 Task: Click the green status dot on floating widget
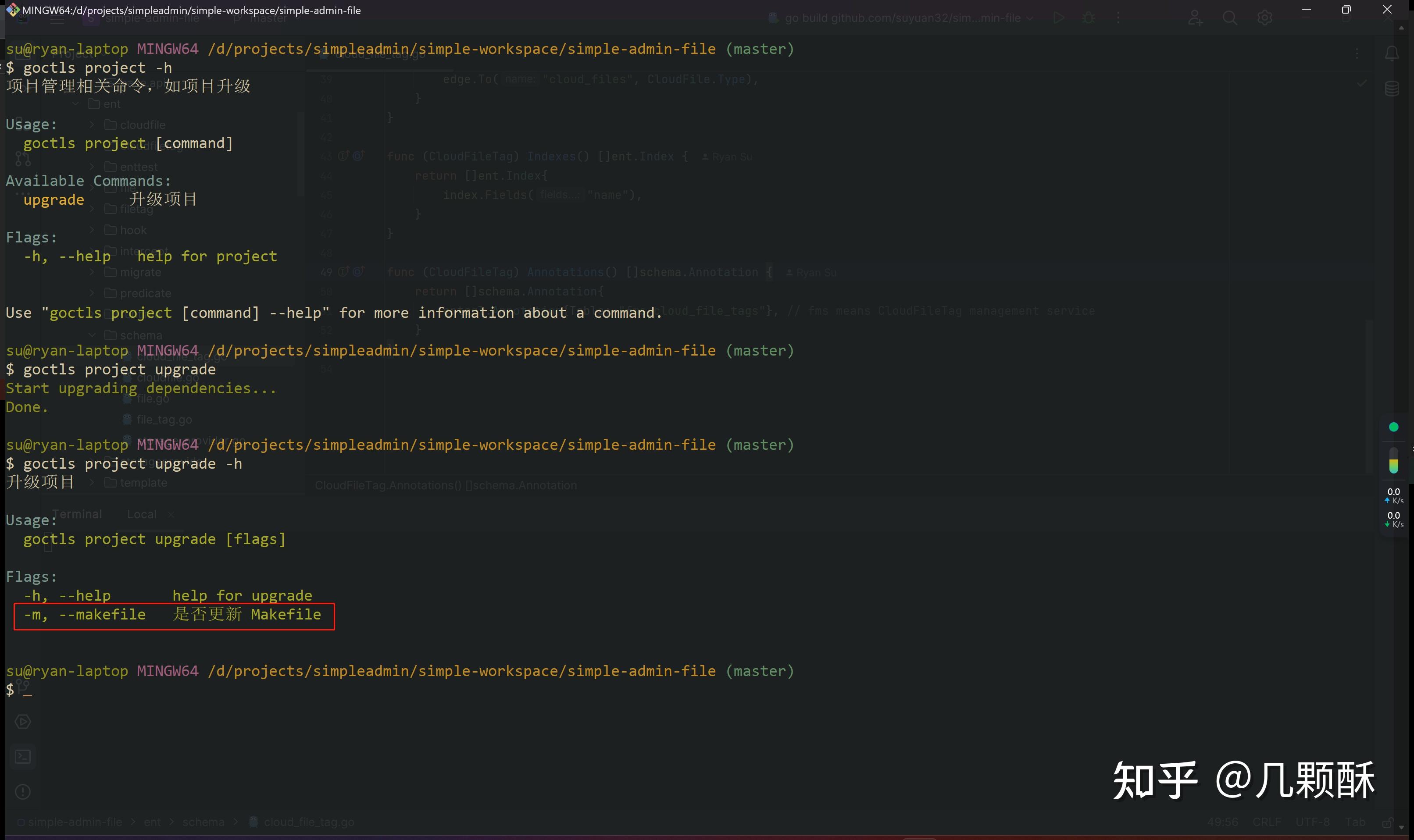[x=1394, y=427]
